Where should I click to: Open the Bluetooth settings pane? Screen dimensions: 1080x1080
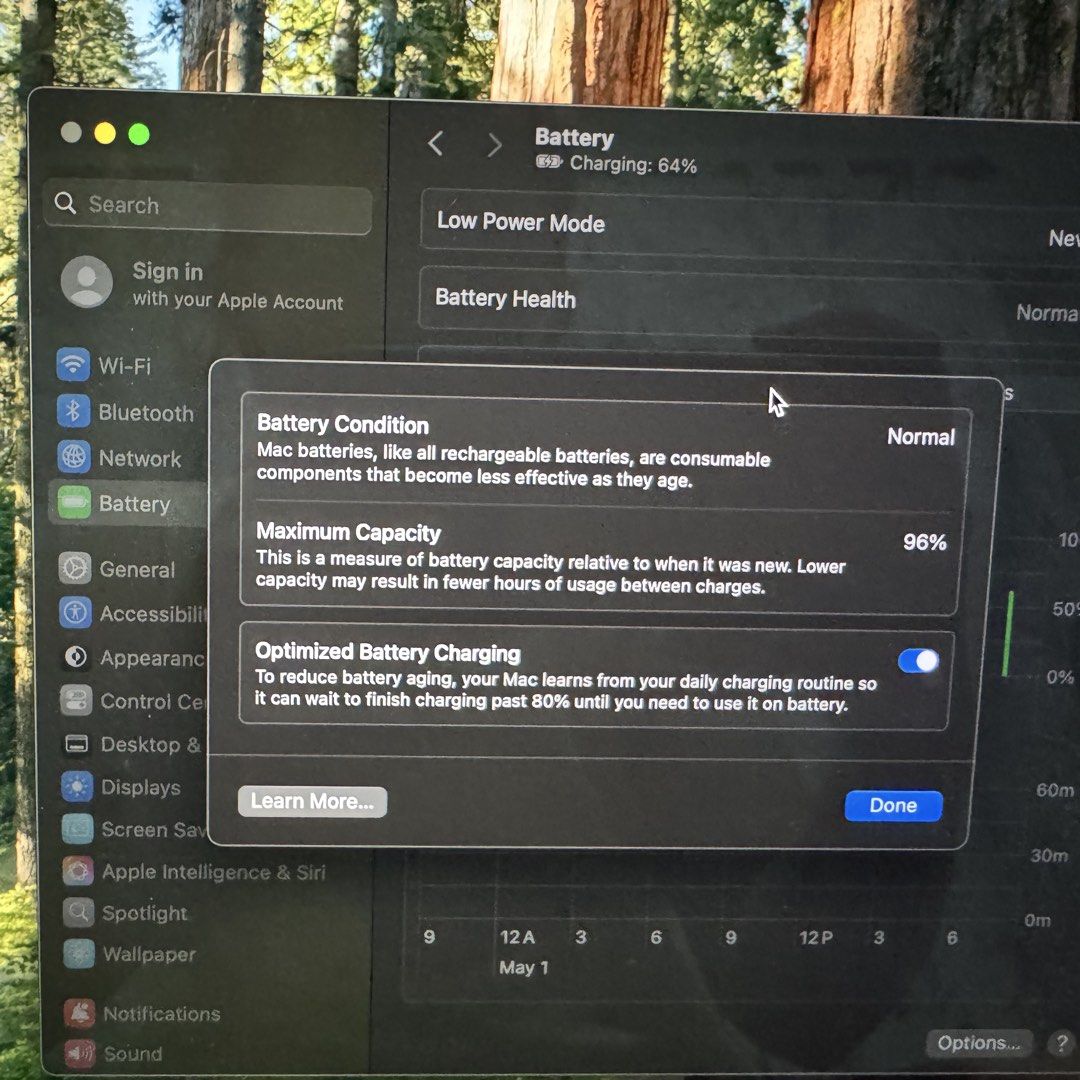[127, 411]
